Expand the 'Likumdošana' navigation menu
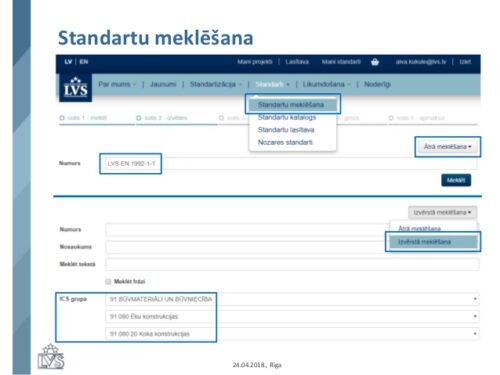Screen dimensions: 500x375 coord(326,84)
